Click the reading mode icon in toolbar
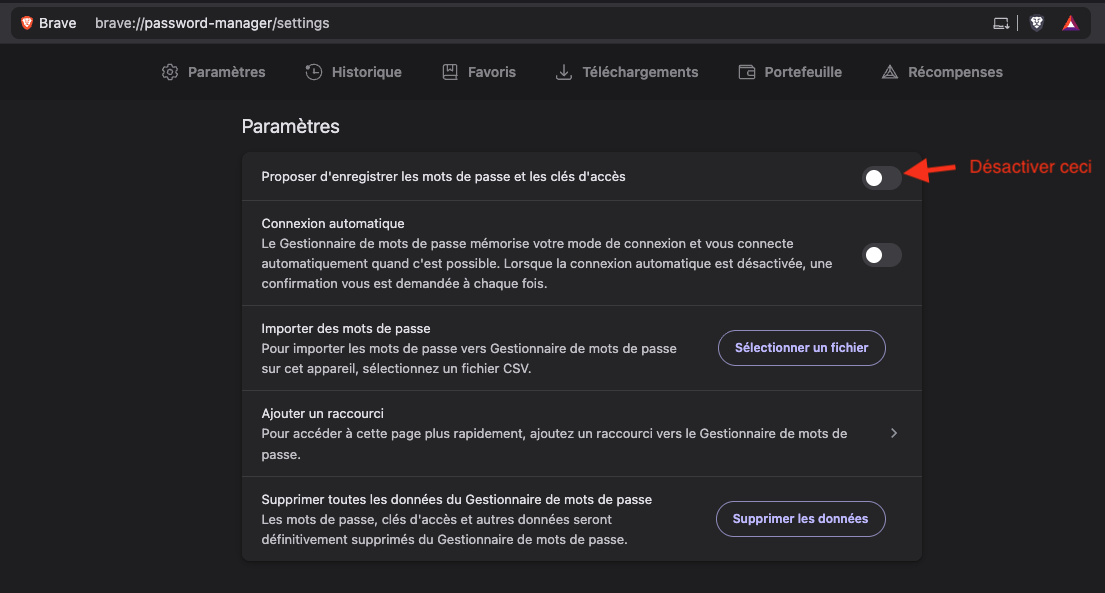This screenshot has height=593, width=1105. click(x=1001, y=22)
